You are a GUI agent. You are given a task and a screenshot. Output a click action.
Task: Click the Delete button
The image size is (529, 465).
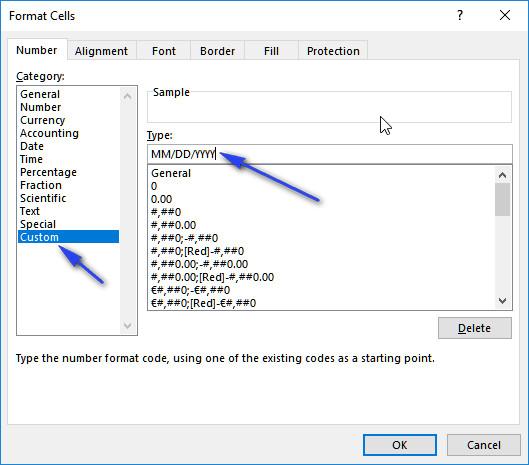[475, 328]
